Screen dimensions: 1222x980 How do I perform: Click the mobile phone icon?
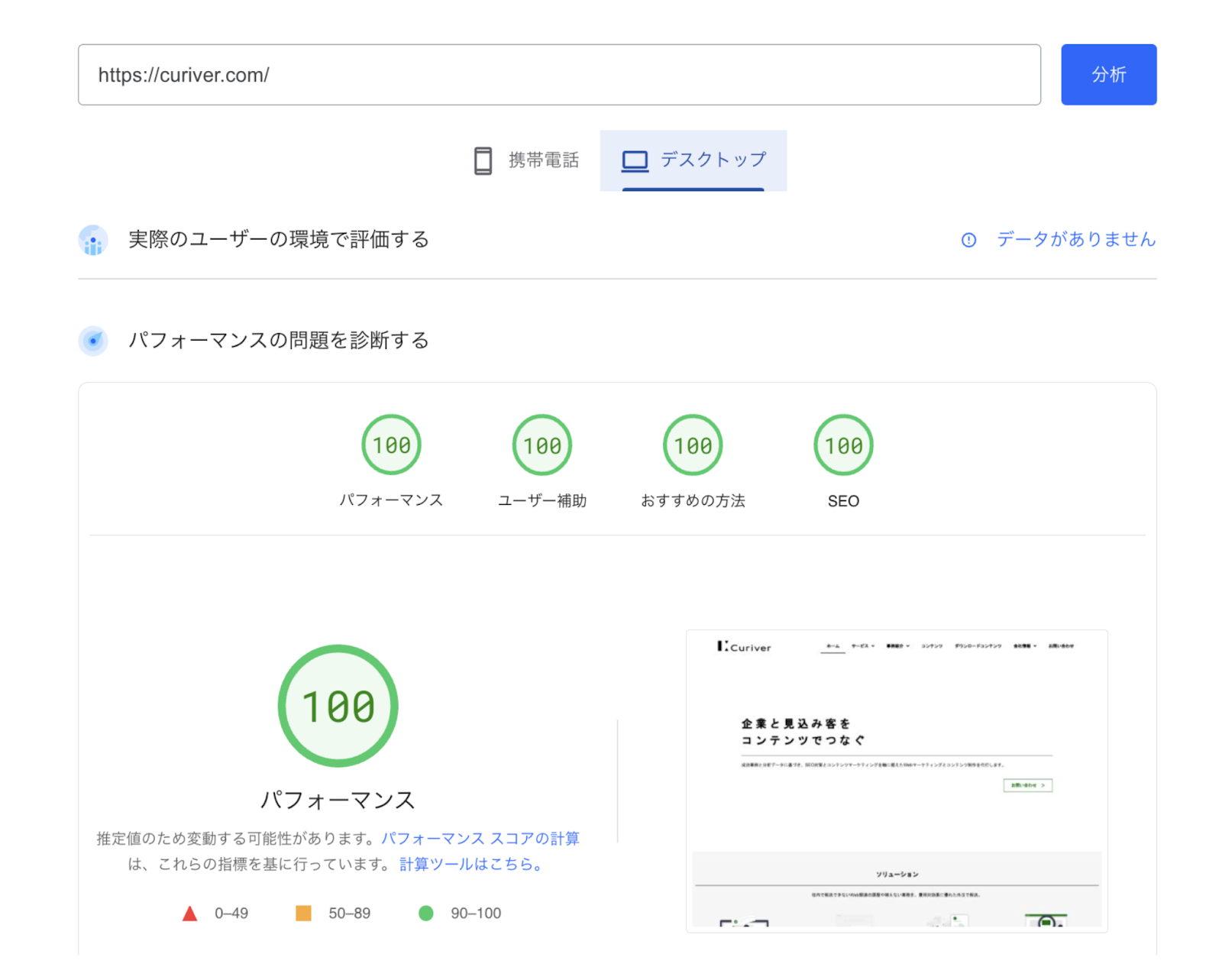point(483,160)
